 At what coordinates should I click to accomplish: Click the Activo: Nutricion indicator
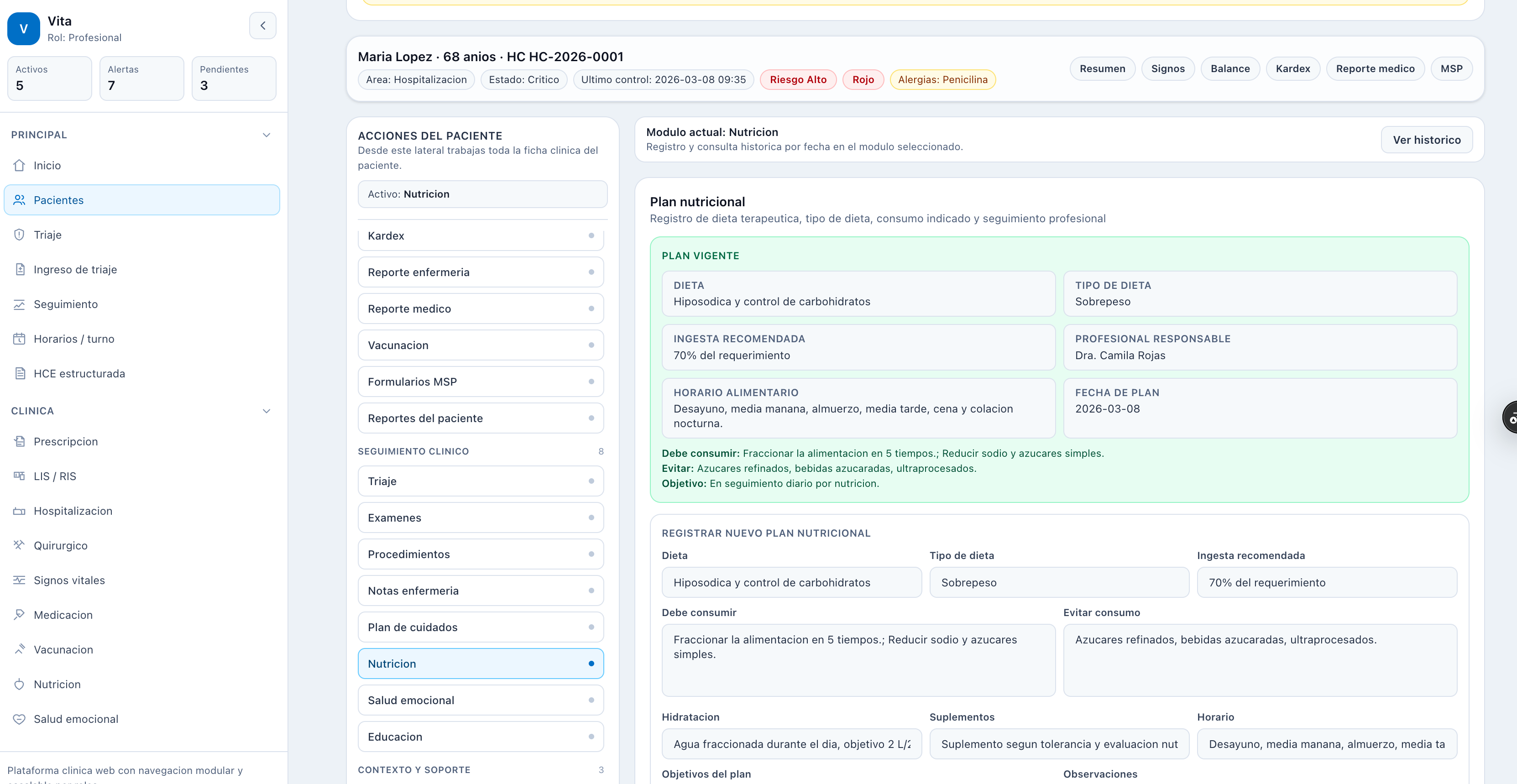coord(482,194)
